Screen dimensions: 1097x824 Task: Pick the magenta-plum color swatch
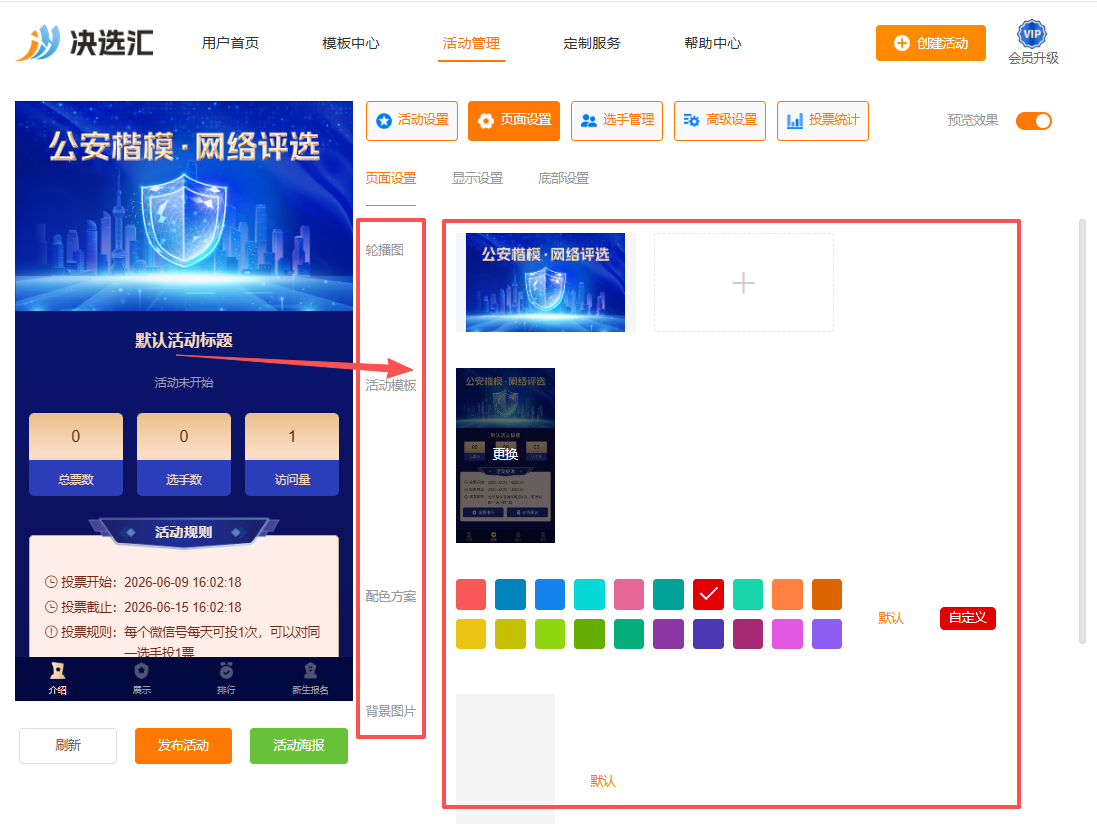click(748, 634)
